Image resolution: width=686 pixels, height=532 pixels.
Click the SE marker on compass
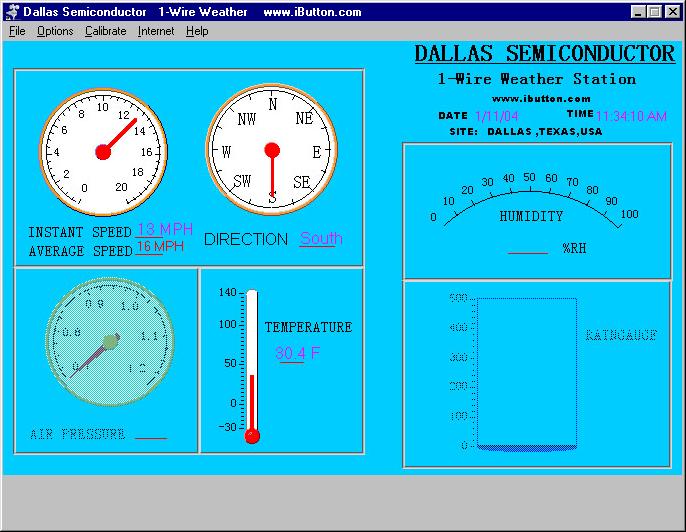pyautogui.click(x=301, y=182)
